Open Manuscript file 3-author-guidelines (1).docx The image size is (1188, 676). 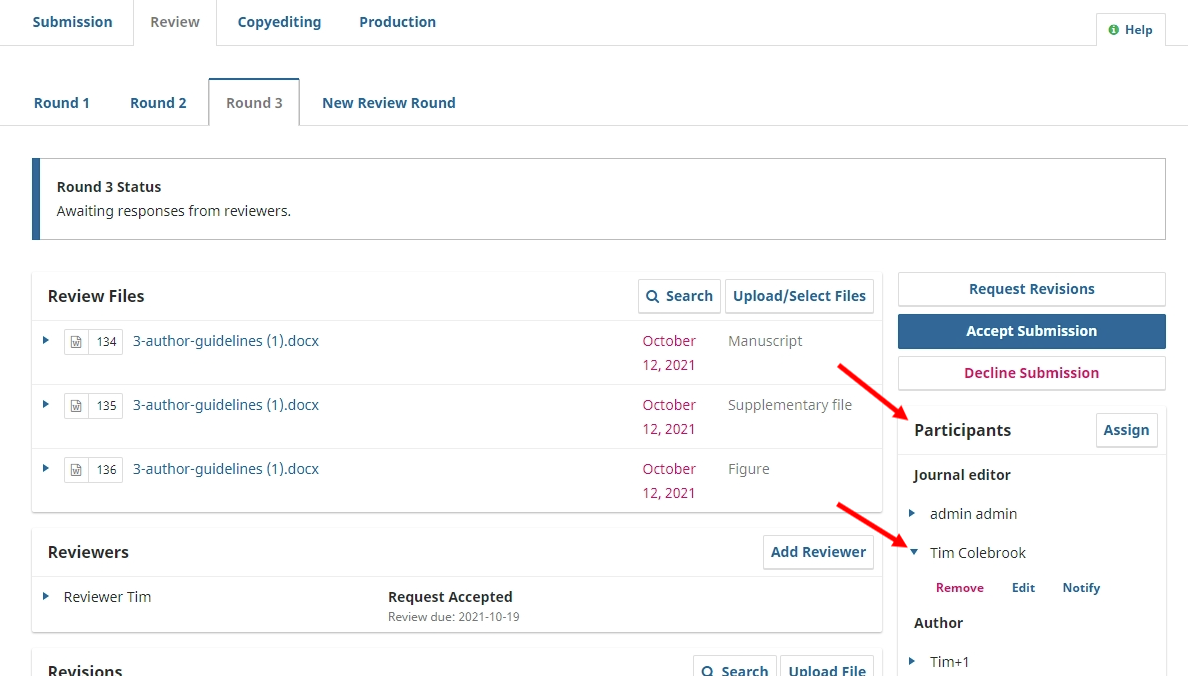click(226, 341)
